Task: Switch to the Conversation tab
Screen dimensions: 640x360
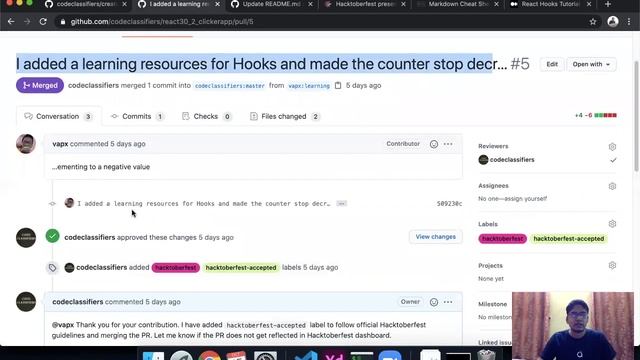Action: [x=58, y=116]
